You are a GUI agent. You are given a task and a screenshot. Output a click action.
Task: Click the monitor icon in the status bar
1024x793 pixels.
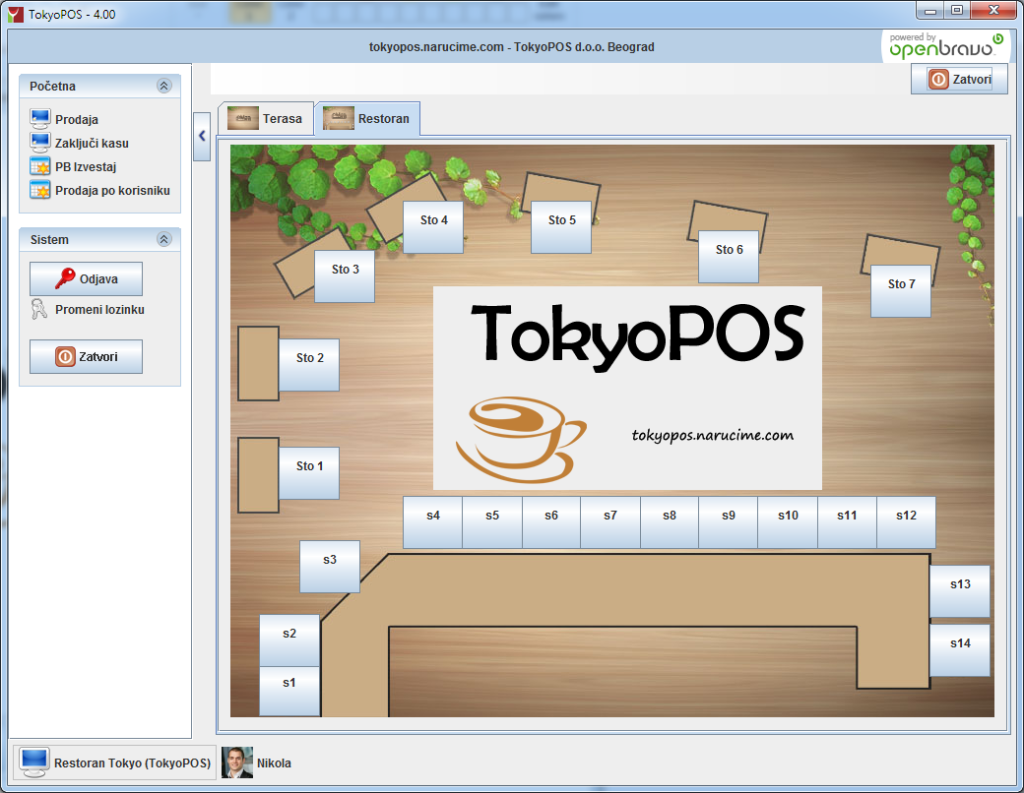33,762
